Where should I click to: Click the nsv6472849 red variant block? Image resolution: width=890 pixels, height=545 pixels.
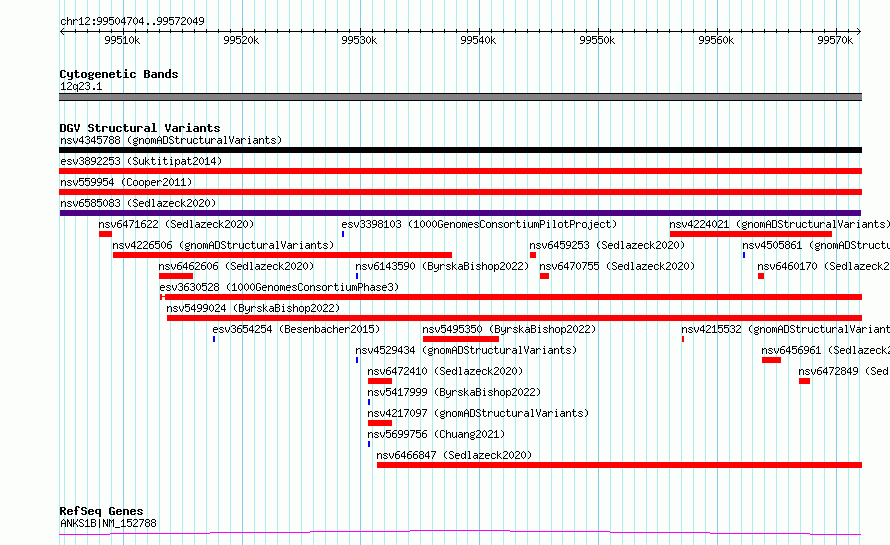click(804, 381)
